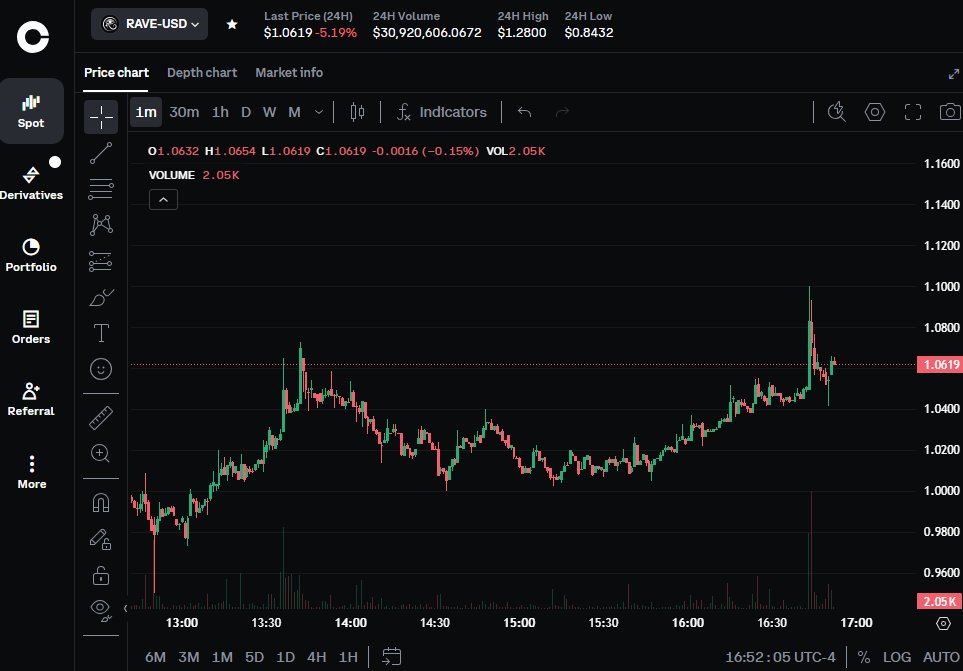
Task: Switch to the Price chart tab
Action: point(116,72)
